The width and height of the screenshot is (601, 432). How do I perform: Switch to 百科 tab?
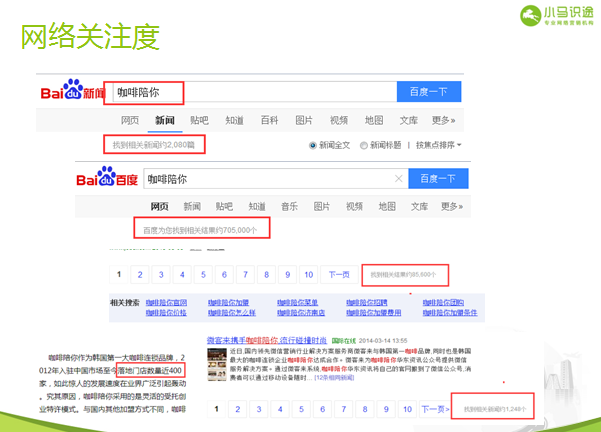(269, 120)
